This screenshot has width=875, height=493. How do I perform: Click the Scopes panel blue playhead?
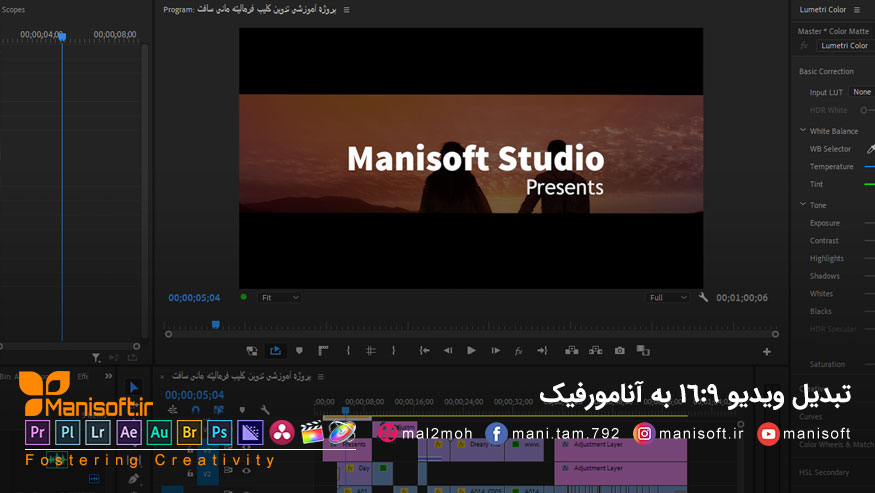coord(62,37)
